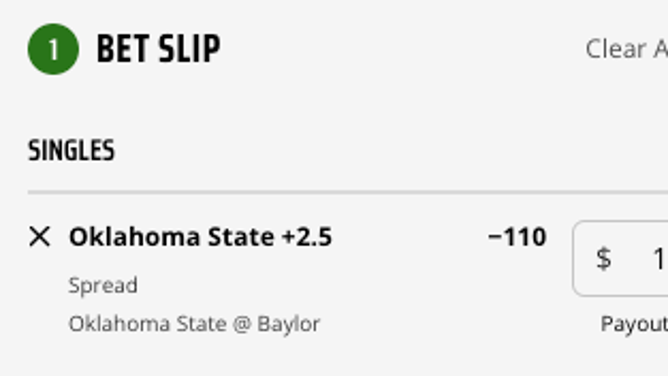Click the divider line below SINGLES
Screen dimensions: 668x376
(348, 192)
